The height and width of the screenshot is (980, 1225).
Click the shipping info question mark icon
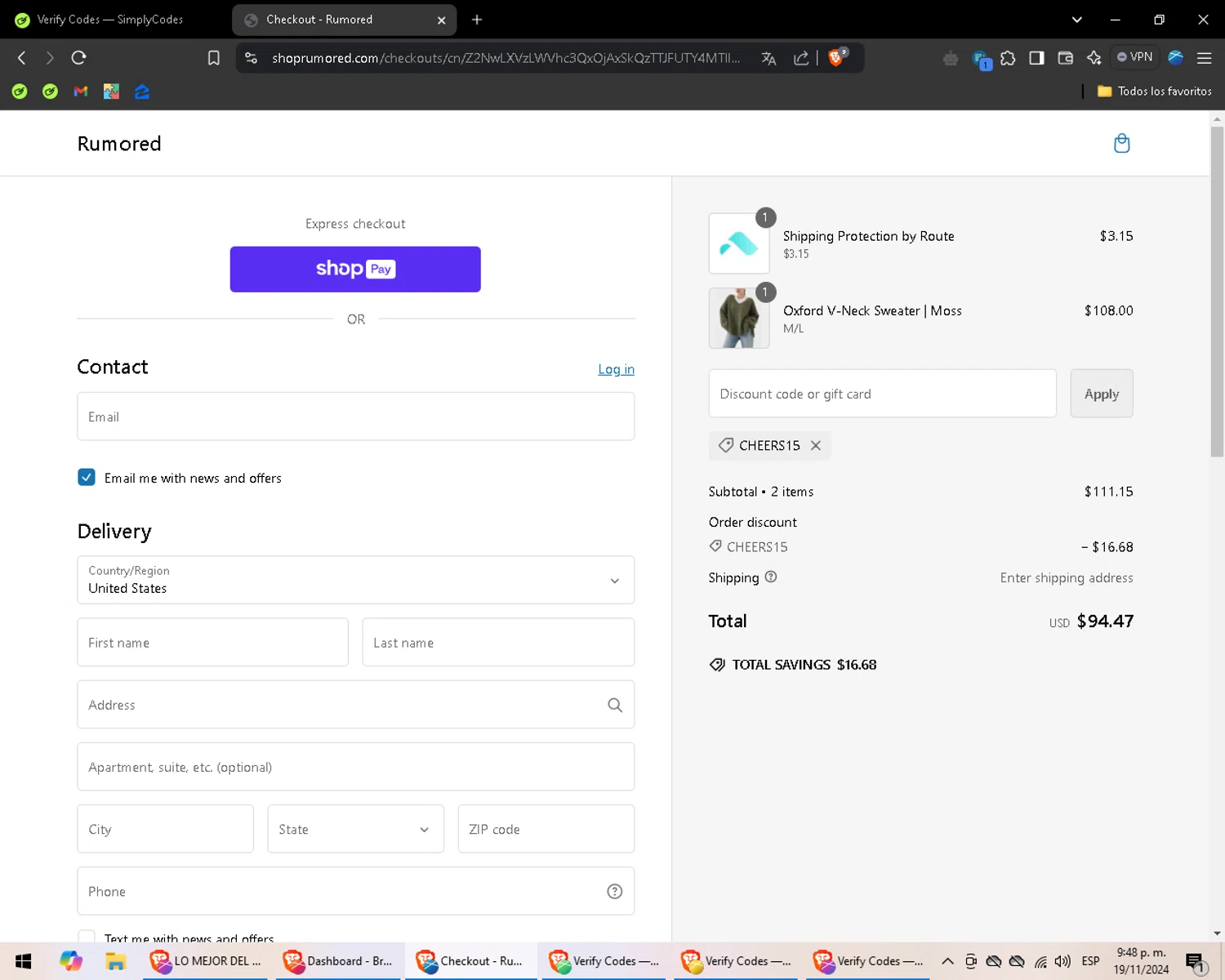[771, 577]
